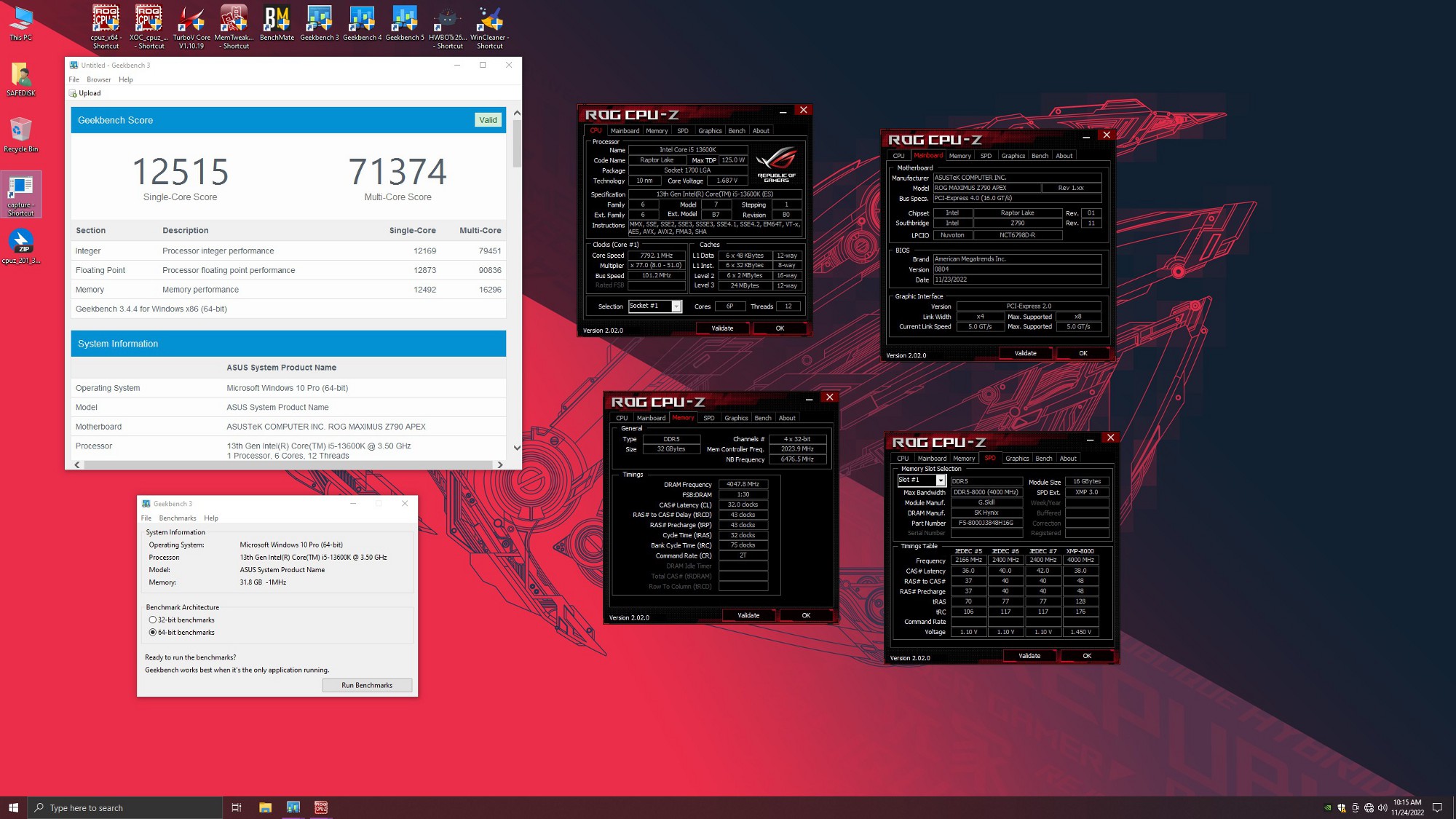This screenshot has height=819, width=1456.
Task: Open the notification center icon
Action: [x=1437, y=807]
